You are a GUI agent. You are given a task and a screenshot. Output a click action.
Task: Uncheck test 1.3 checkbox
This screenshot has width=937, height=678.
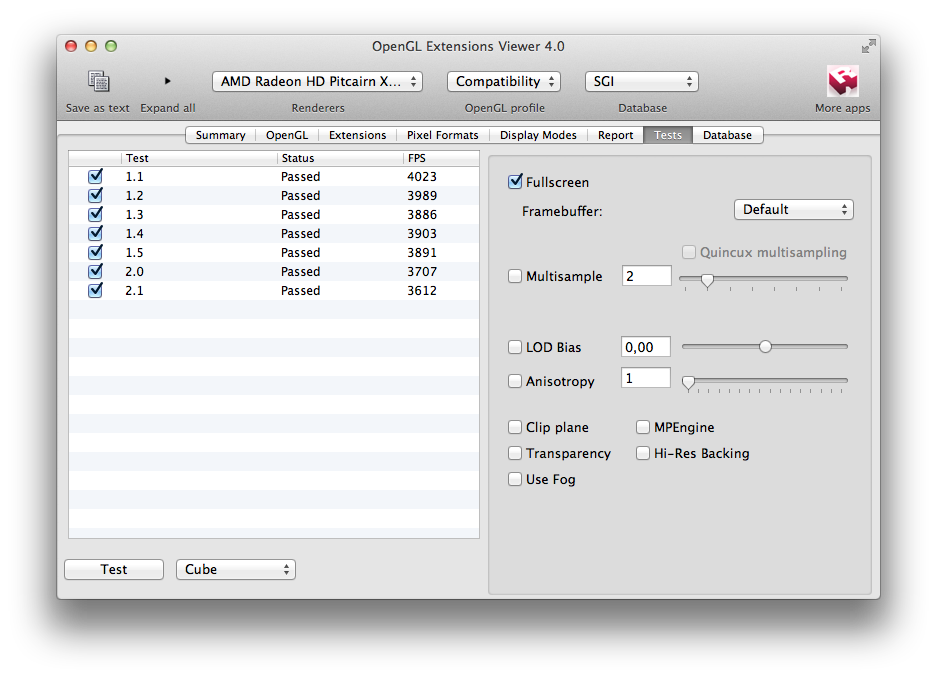(95, 214)
